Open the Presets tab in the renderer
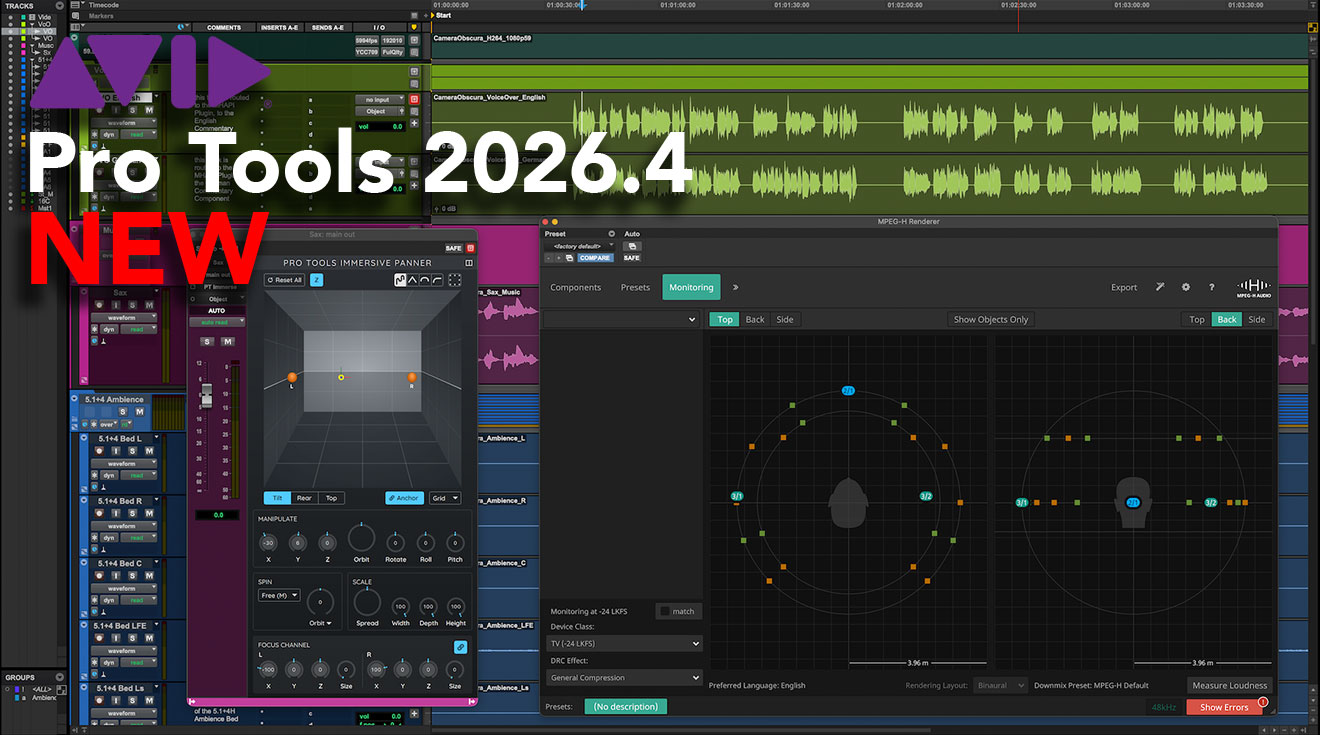The width and height of the screenshot is (1320, 735). (x=635, y=287)
